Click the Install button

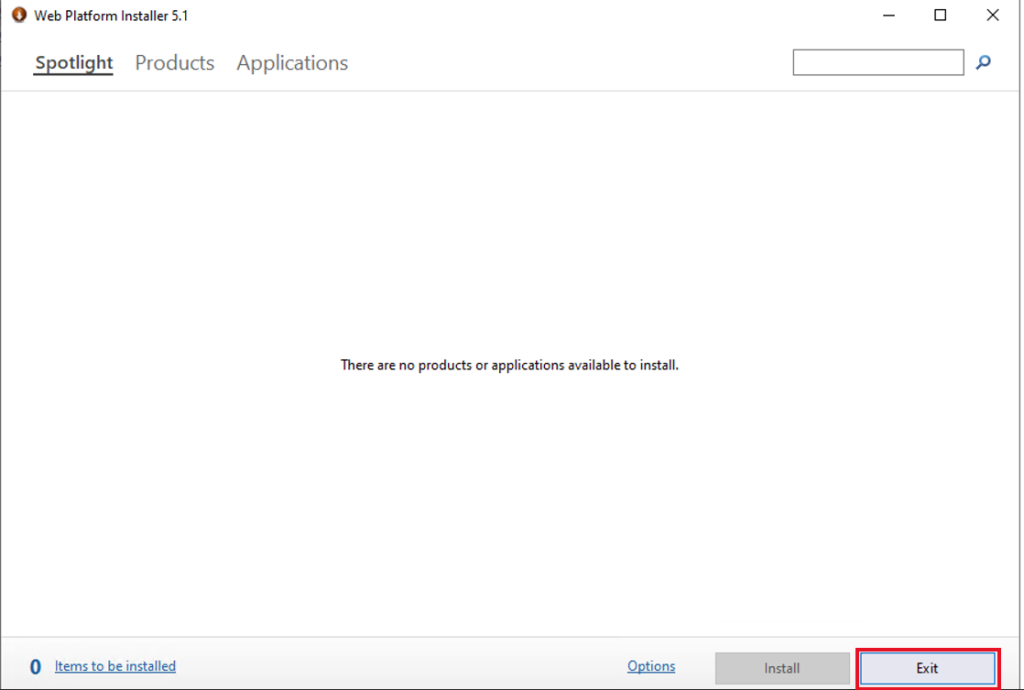[x=782, y=668]
